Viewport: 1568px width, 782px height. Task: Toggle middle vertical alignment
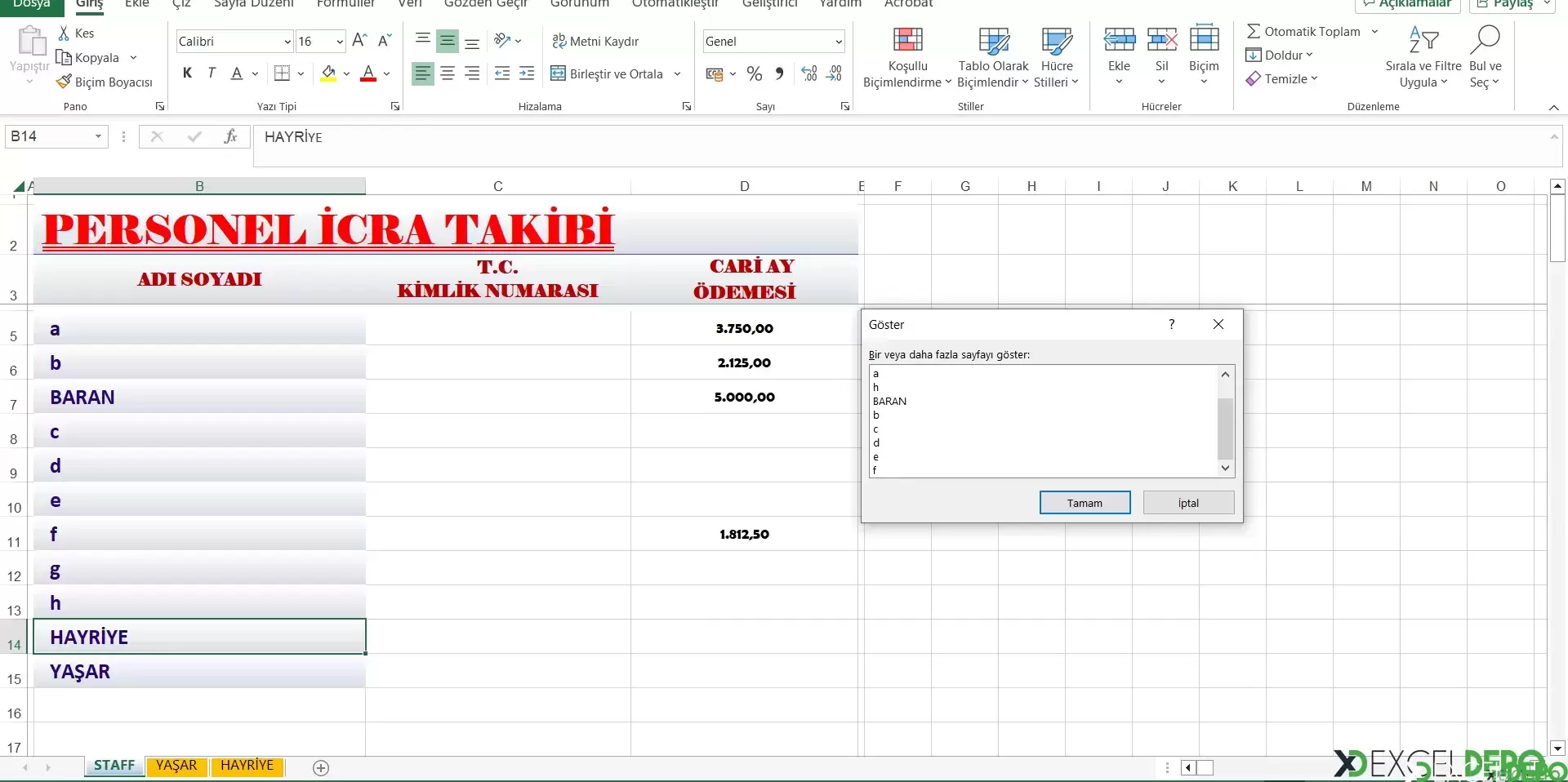[x=448, y=40]
